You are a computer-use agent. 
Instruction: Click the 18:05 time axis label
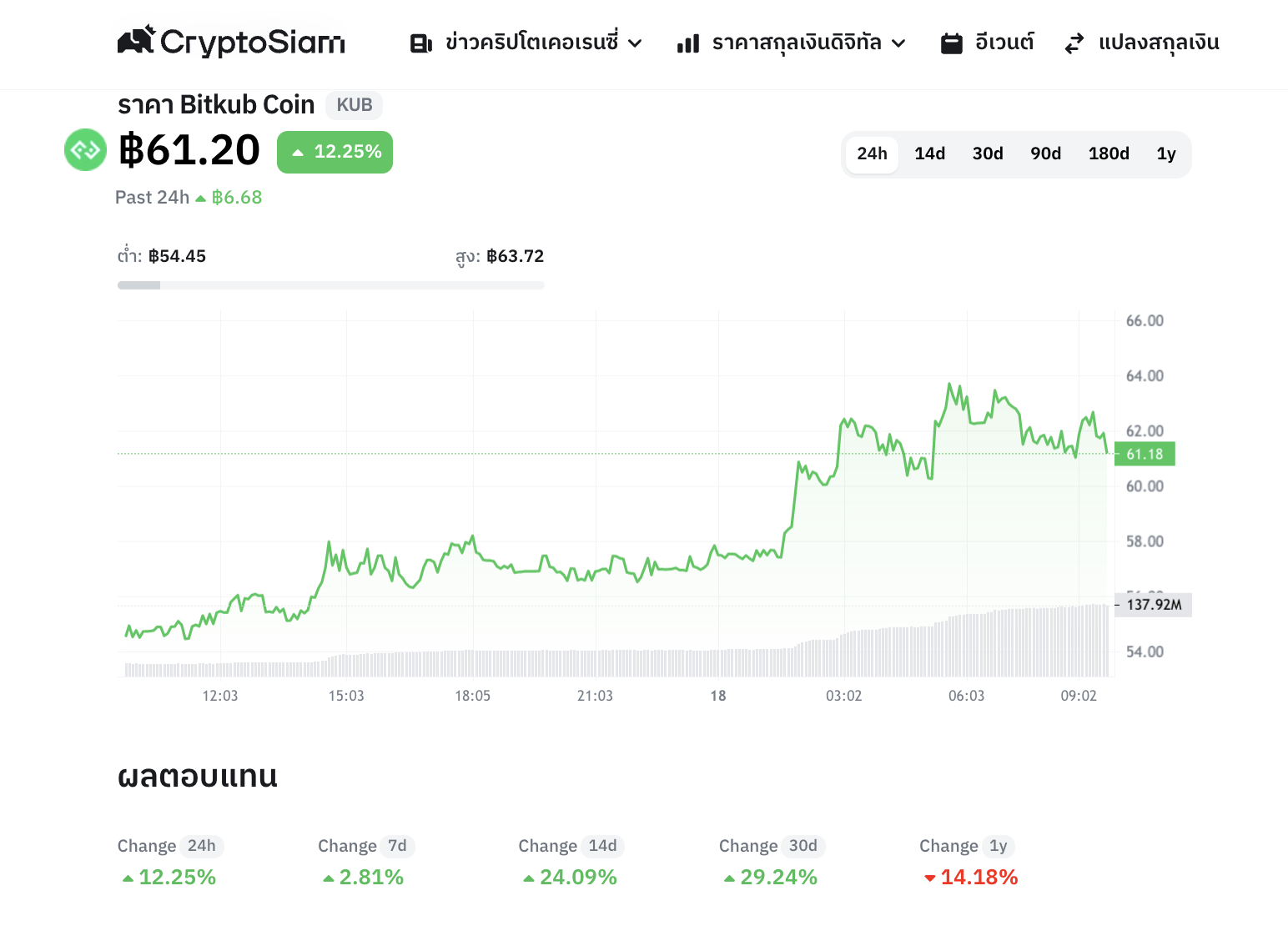pyautogui.click(x=473, y=696)
